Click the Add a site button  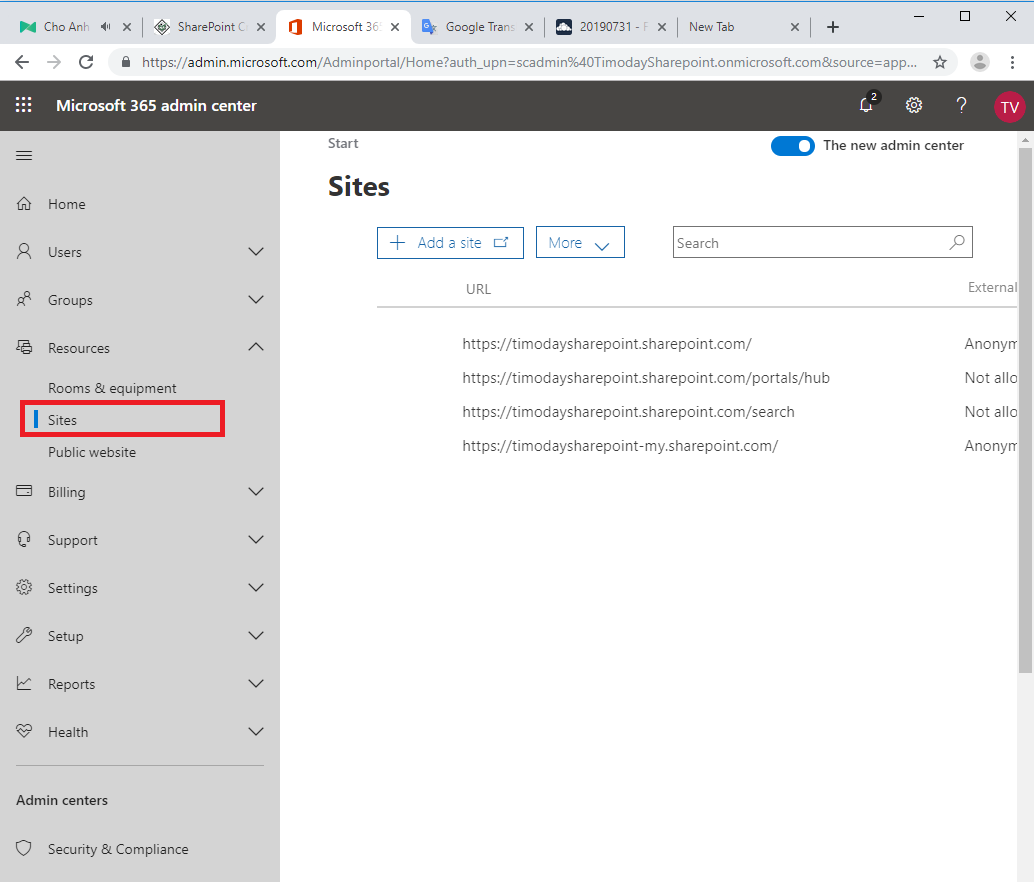pyautogui.click(x=450, y=242)
